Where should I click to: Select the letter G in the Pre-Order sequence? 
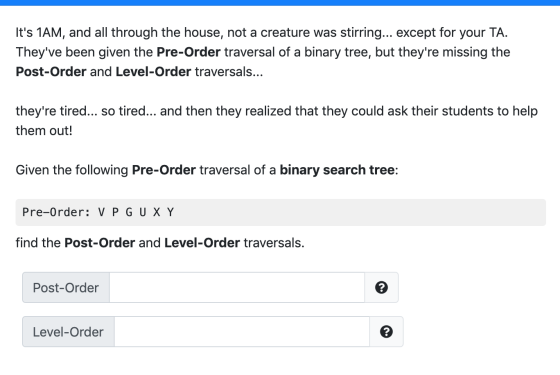[x=129, y=212]
